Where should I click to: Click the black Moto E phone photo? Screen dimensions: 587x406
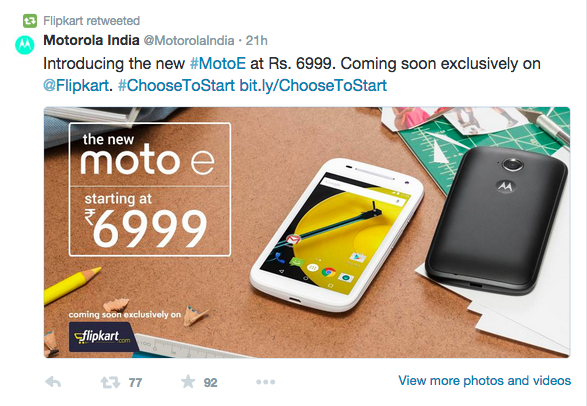pos(496,219)
